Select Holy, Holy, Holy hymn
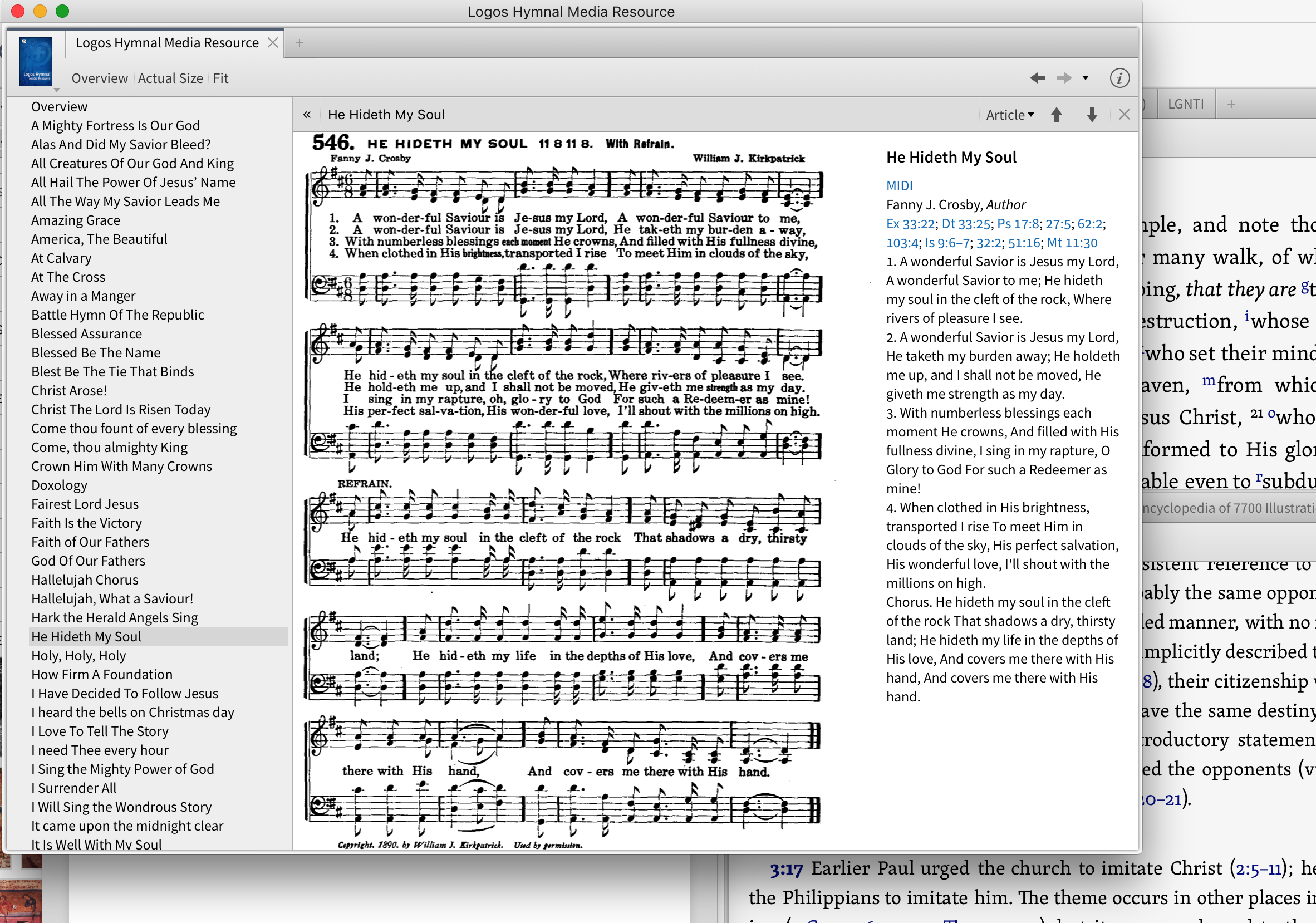The height and width of the screenshot is (923, 1316). point(78,655)
